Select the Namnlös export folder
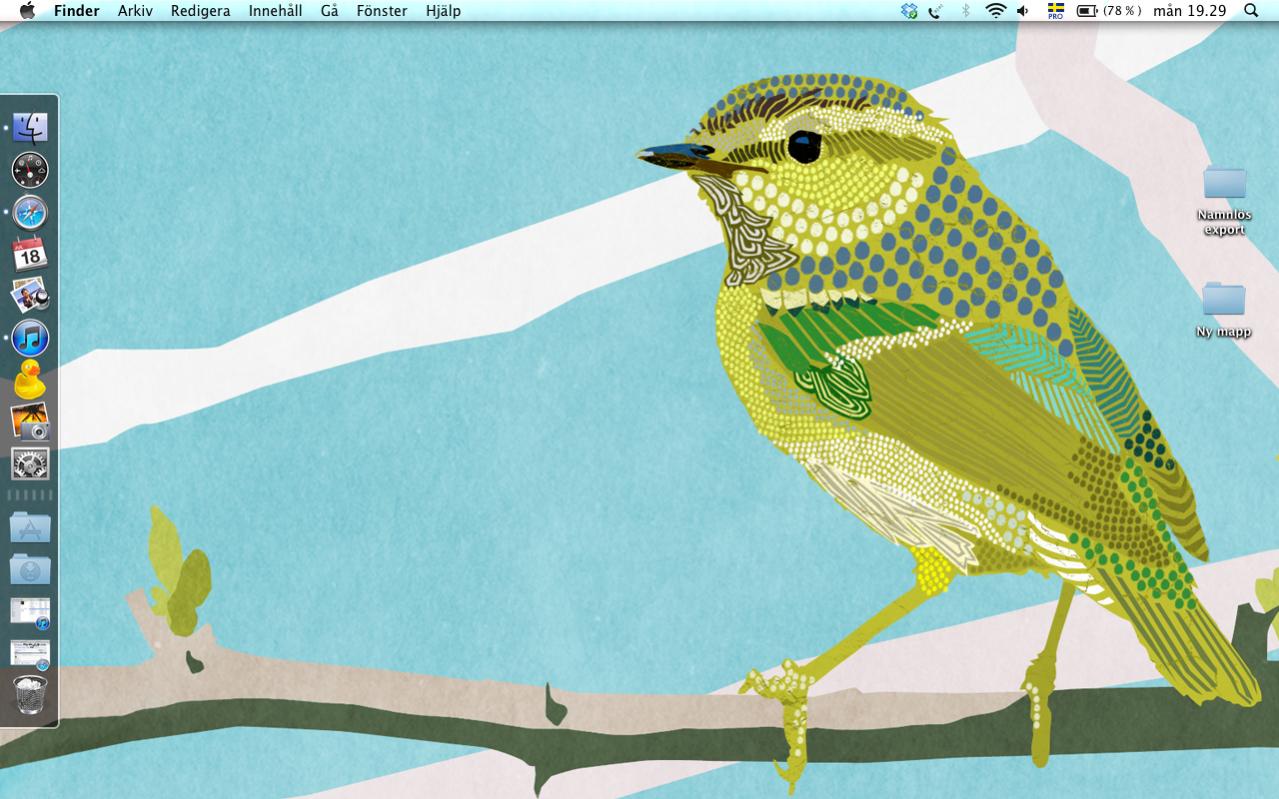This screenshot has height=799, width=1279. [1224, 200]
